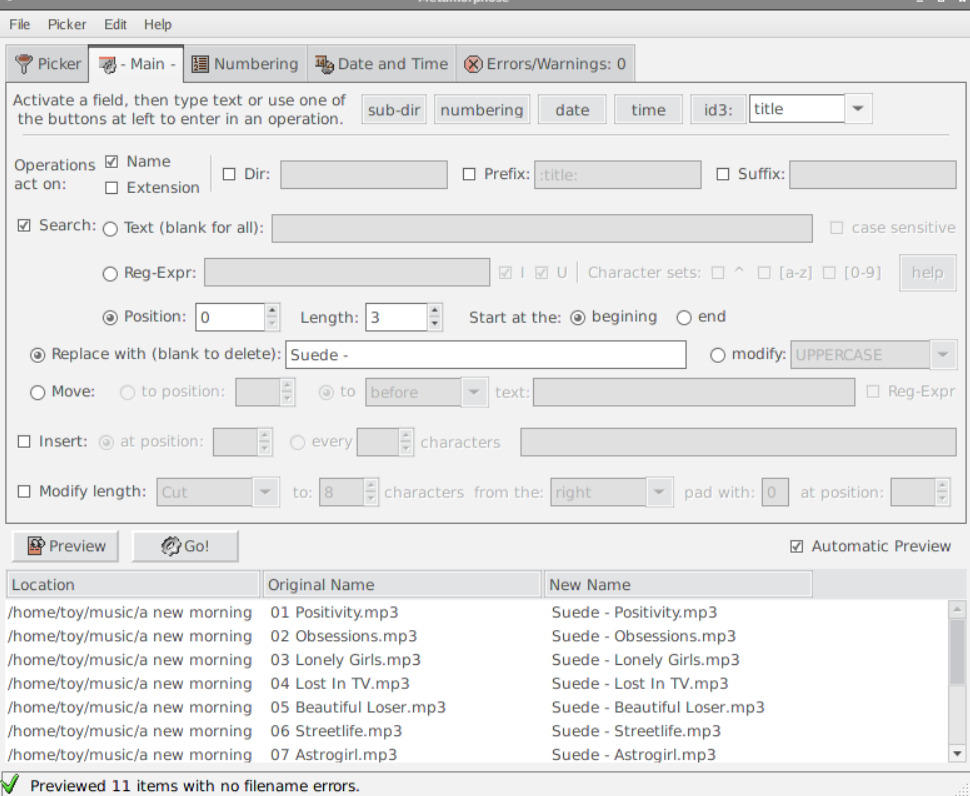Insert sub-dir into operation
Screen dimensions: 970x796
pos(393,109)
